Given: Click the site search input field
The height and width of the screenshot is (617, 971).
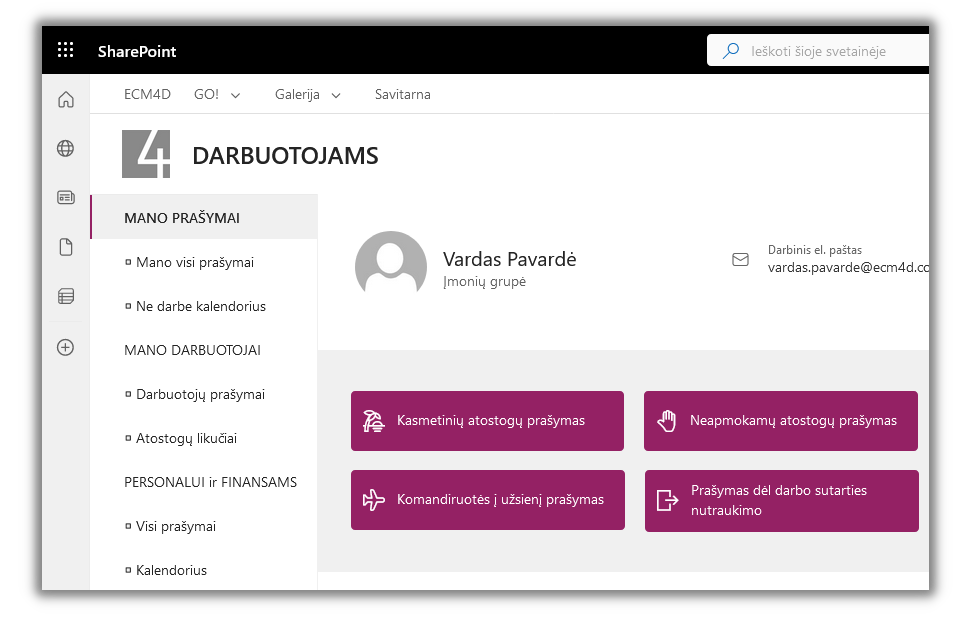Looking at the screenshot, I should (x=830, y=51).
